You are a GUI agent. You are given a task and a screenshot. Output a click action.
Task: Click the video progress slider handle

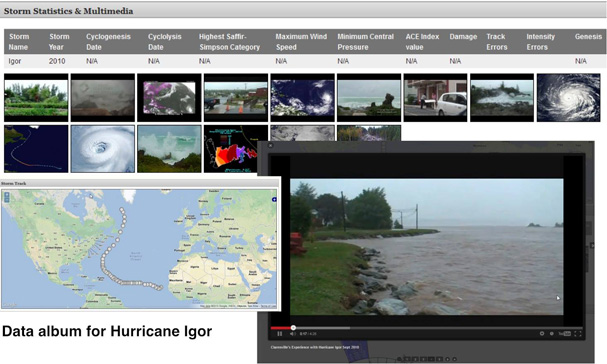point(293,328)
